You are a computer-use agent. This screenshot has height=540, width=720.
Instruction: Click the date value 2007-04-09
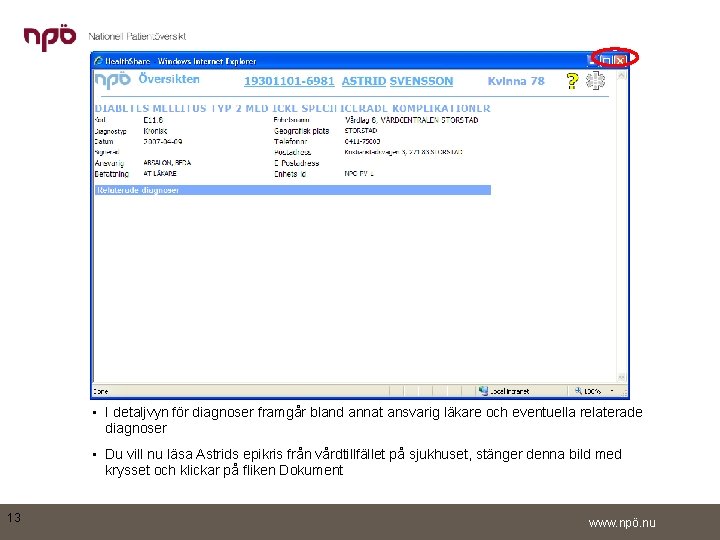click(x=163, y=141)
